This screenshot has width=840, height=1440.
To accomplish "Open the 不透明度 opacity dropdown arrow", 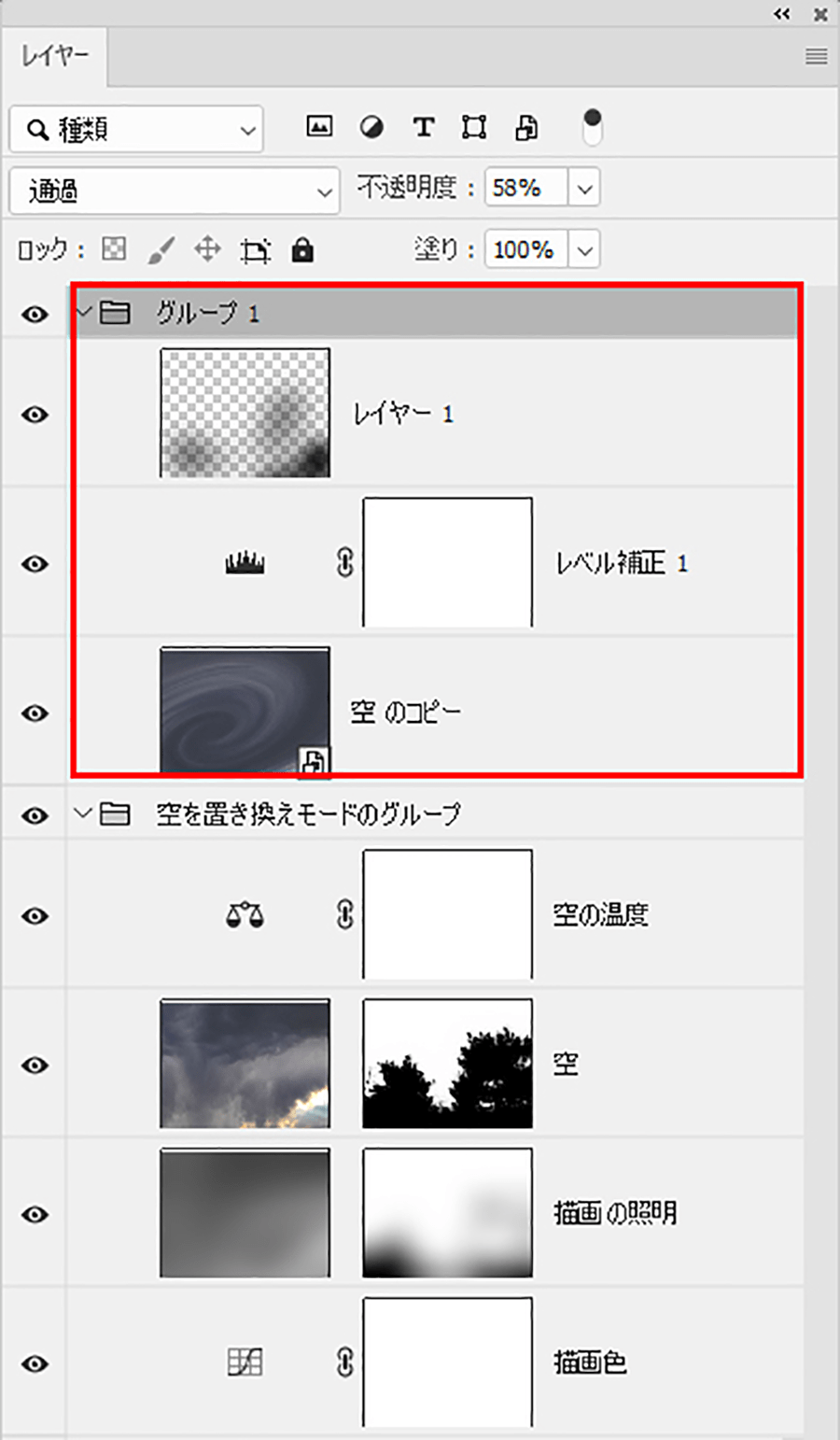I will [584, 189].
